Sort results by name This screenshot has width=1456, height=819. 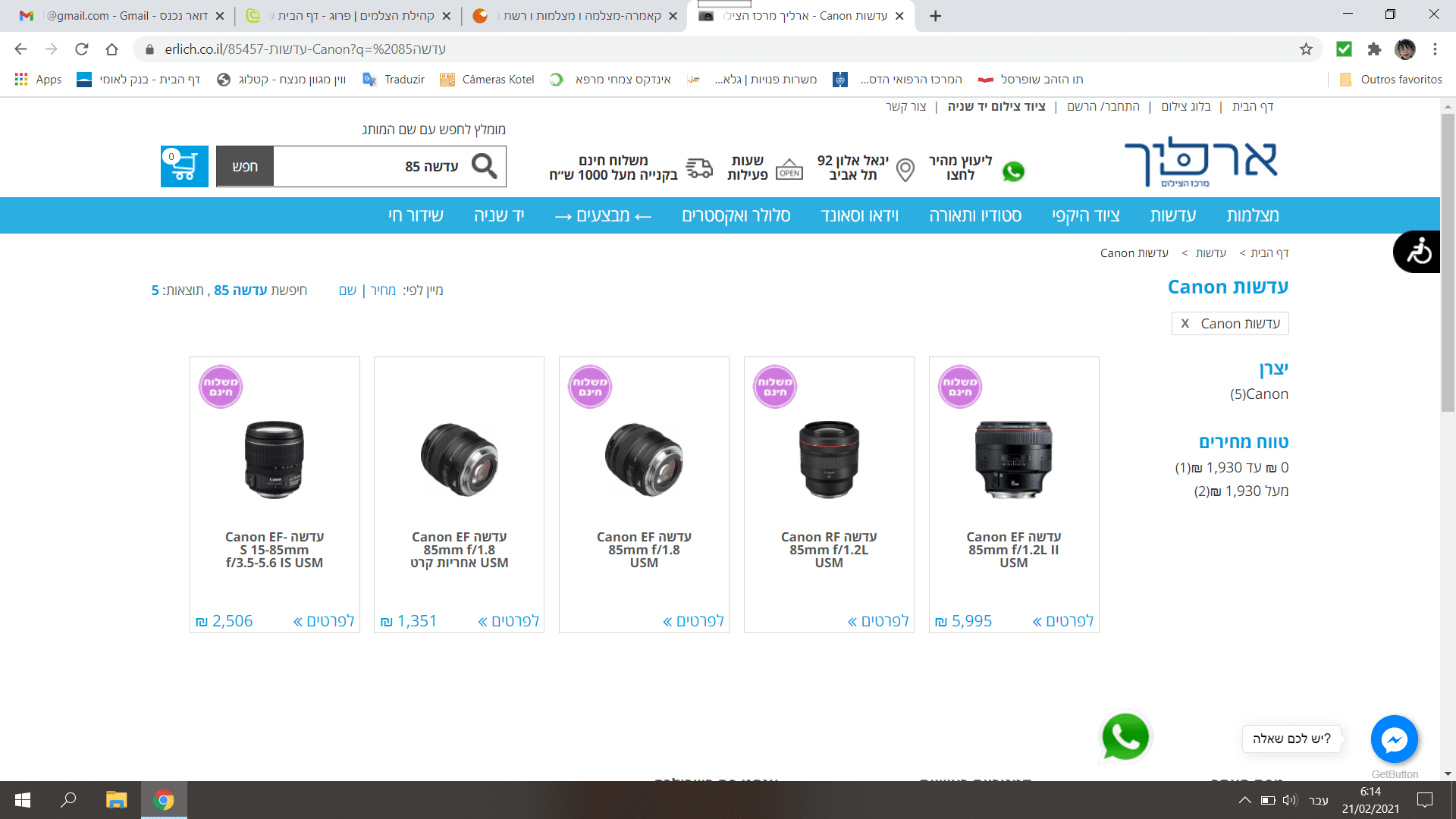coord(347,290)
